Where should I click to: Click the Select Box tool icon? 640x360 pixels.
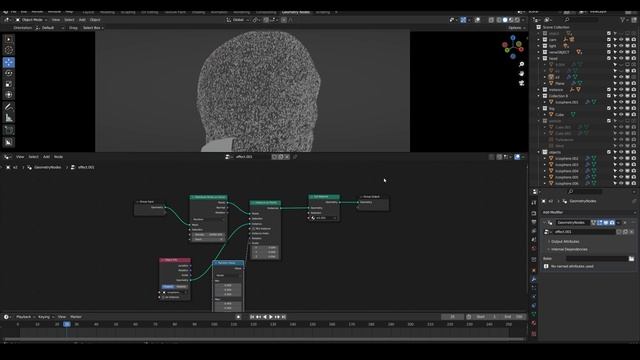(9, 39)
